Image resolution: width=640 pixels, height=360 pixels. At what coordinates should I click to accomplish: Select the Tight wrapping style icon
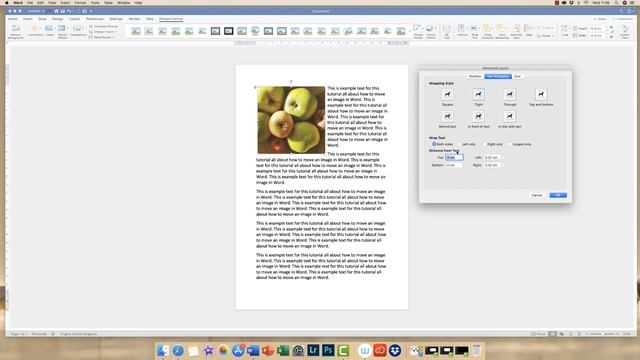[478, 94]
